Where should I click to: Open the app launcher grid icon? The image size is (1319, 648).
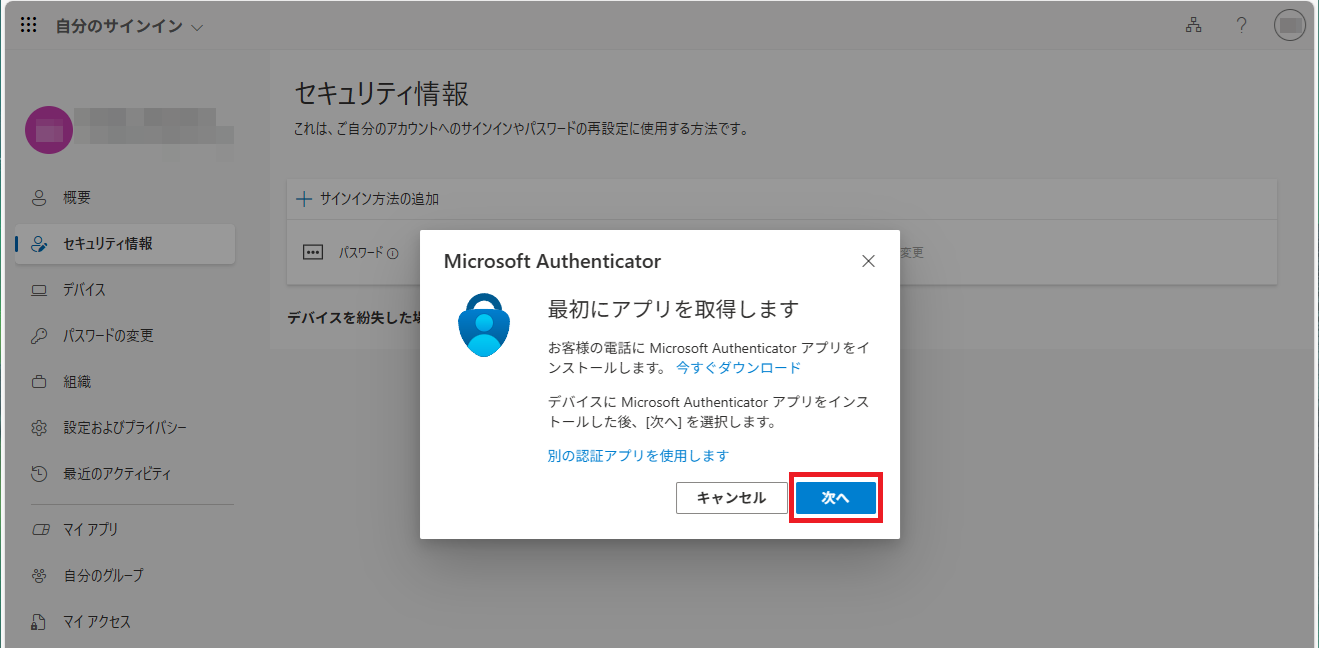click(x=29, y=26)
